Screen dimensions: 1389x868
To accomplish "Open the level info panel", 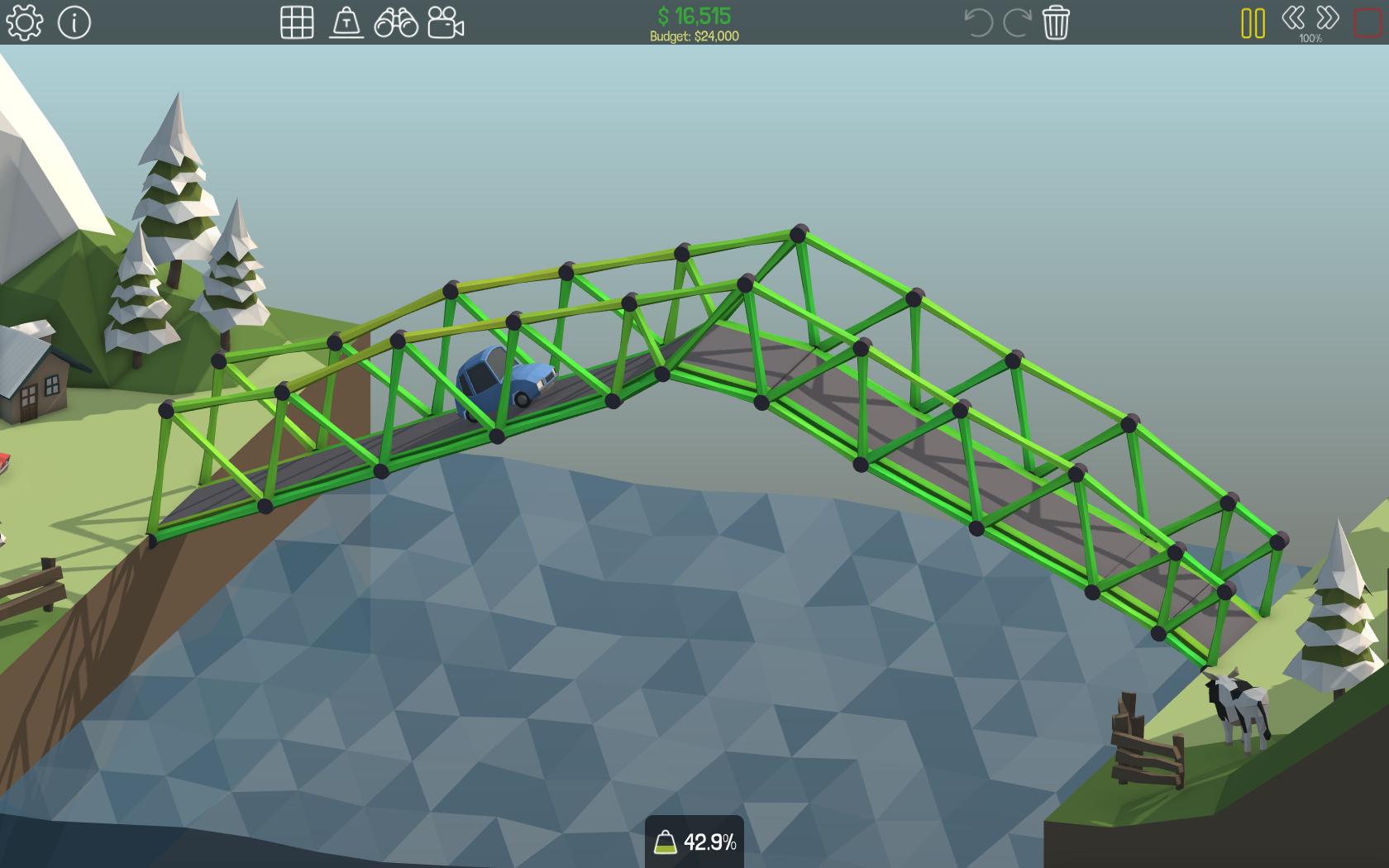I will (74, 22).
